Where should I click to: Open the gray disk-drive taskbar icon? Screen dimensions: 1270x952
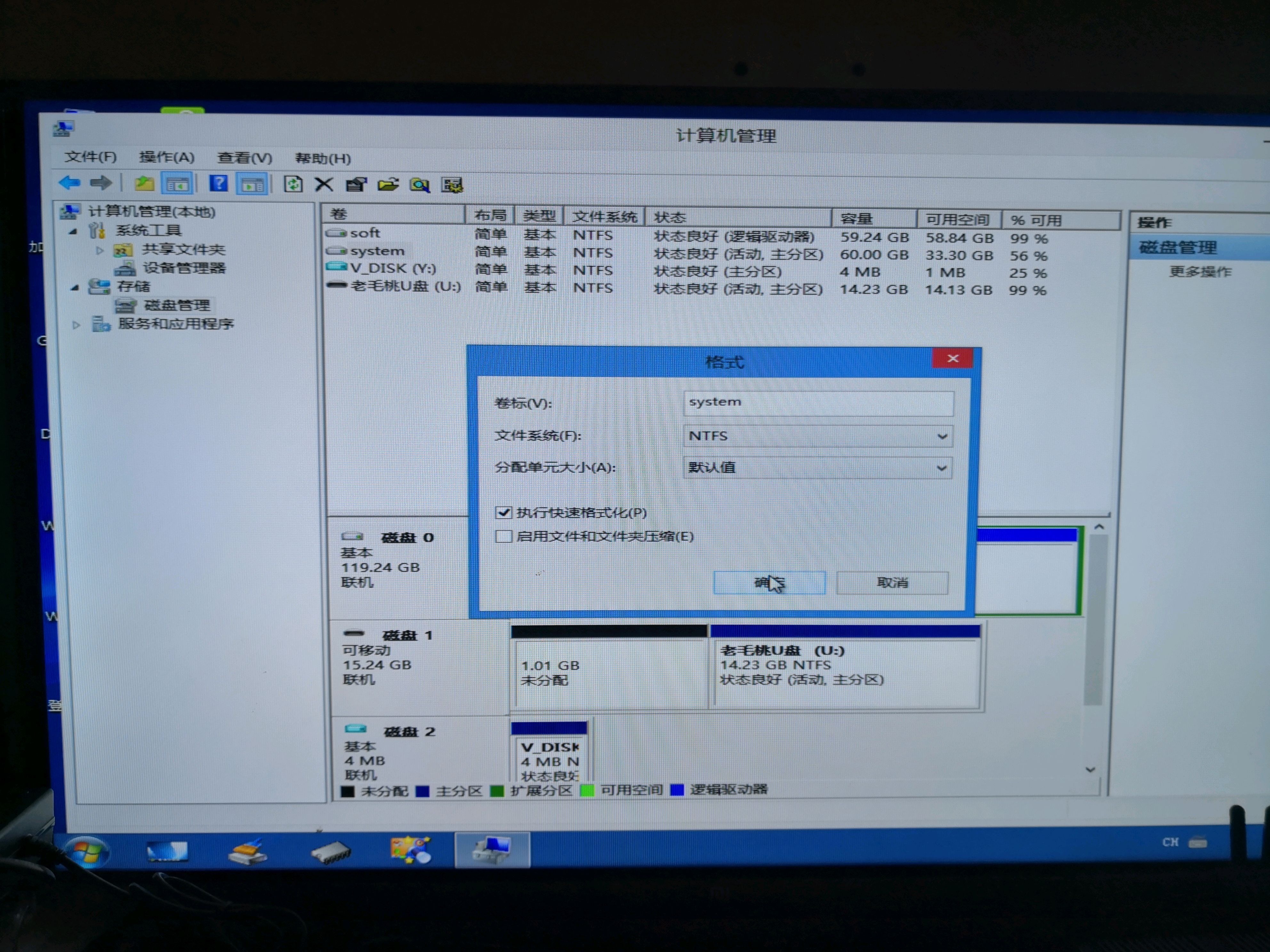pyautogui.click(x=330, y=852)
